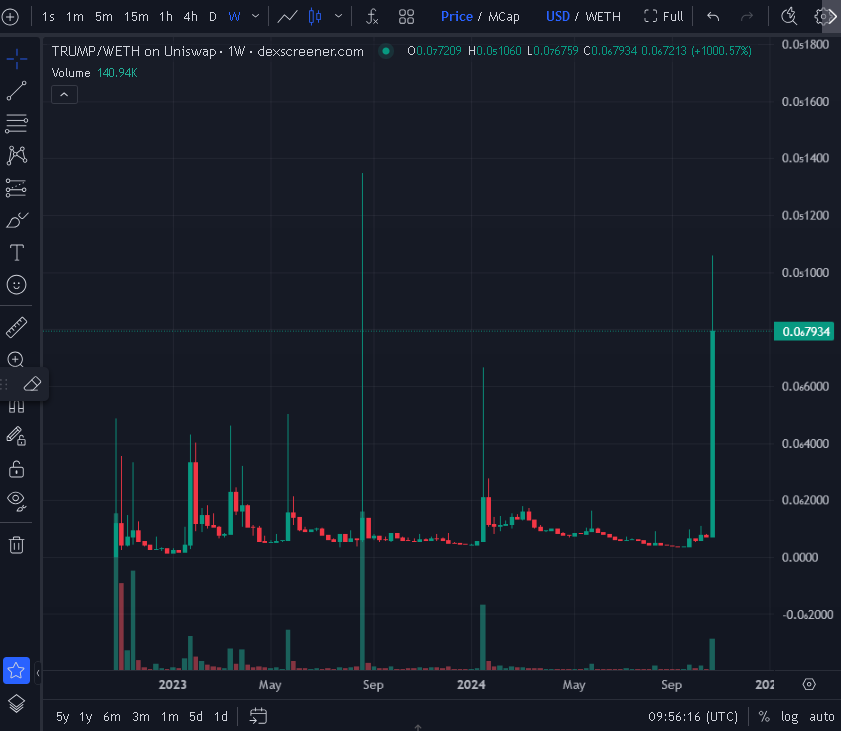Select the 1m interval in top bar
This screenshot has height=731, width=841.
pos(75,17)
